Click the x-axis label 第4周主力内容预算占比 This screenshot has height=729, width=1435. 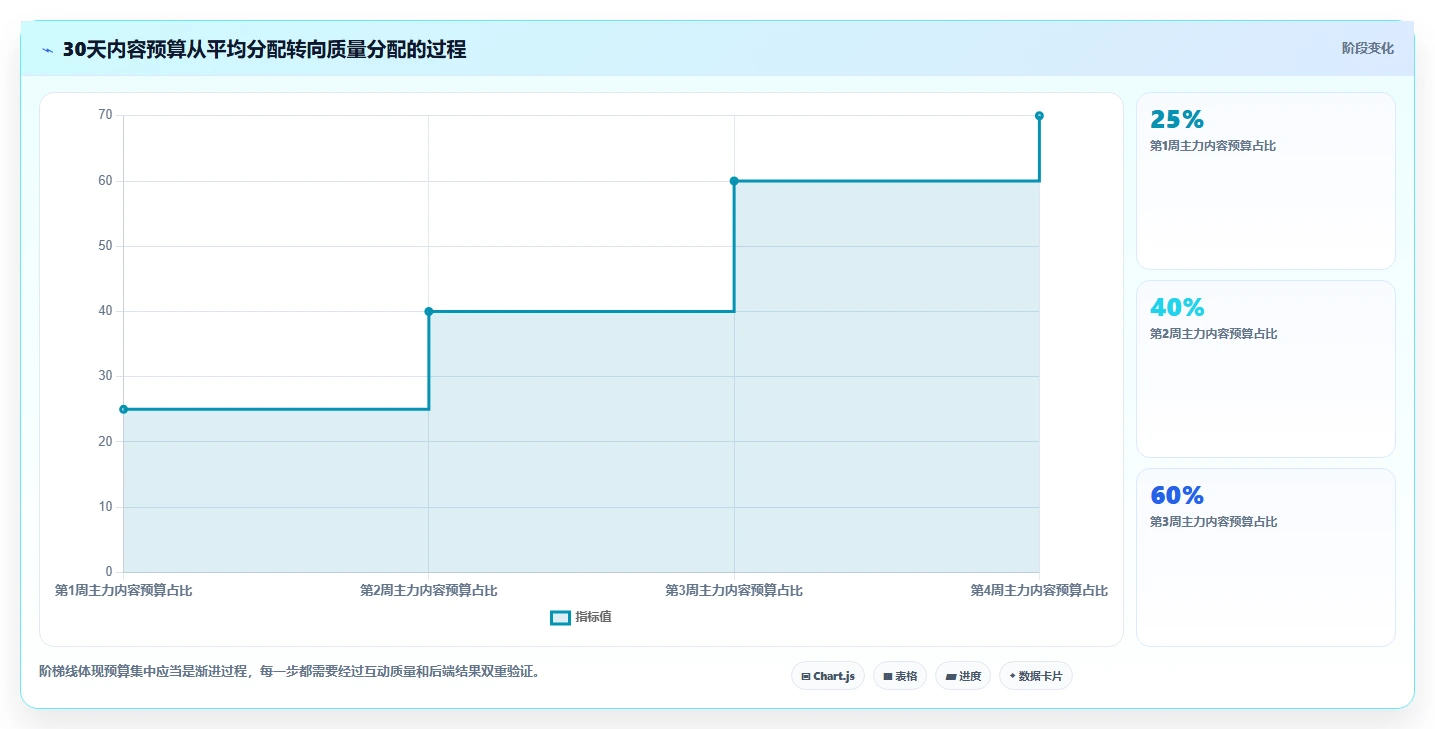coord(1039,591)
